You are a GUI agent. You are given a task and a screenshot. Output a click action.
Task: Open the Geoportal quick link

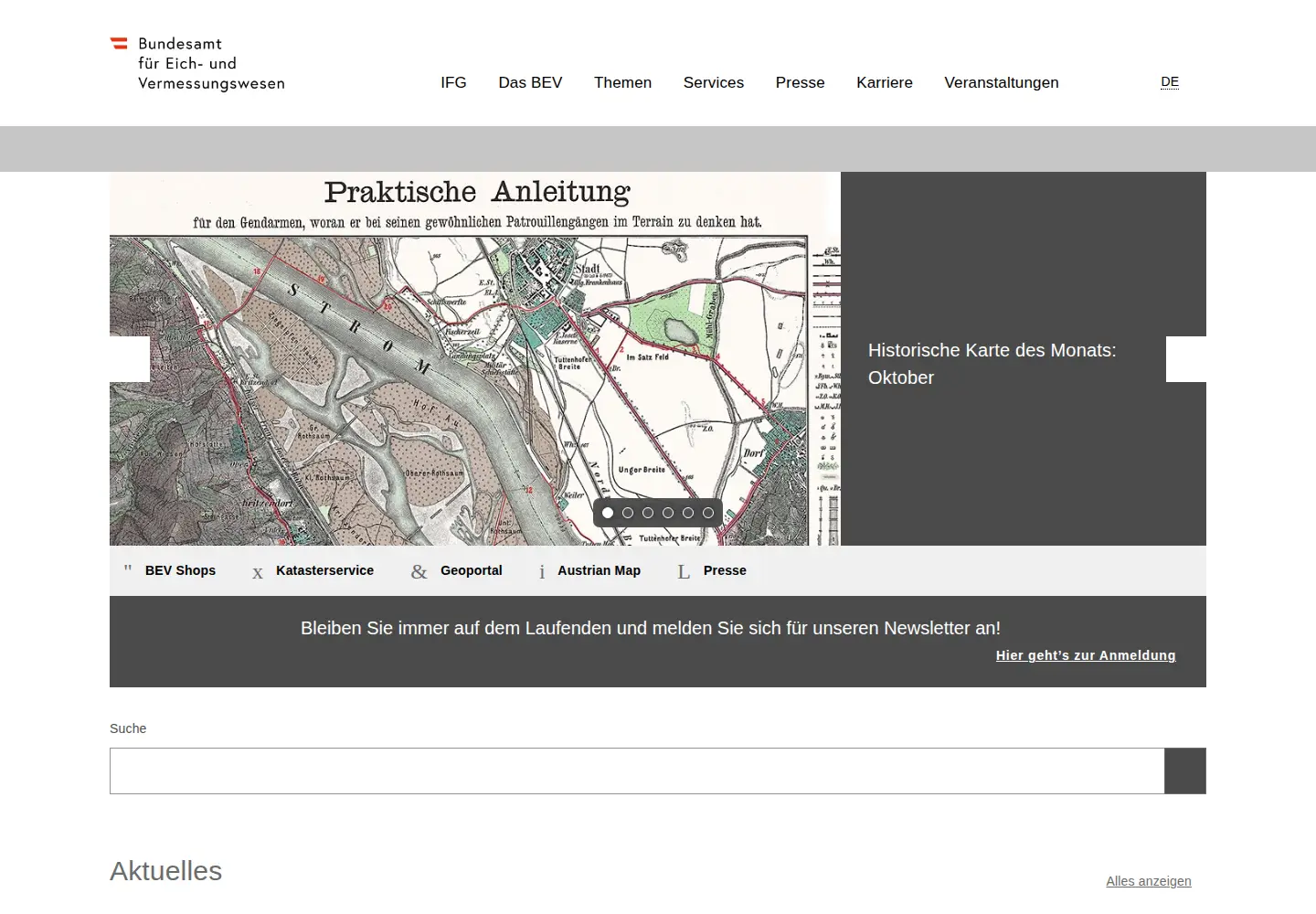point(472,570)
